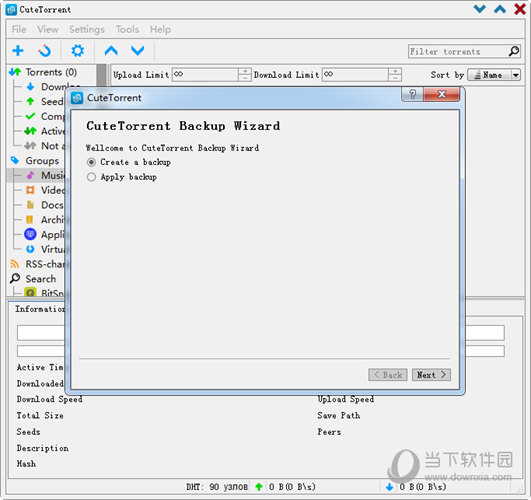The image size is (531, 500).
Task: Increase the Upload Limit with the plus stepper
Action: pyautogui.click(x=245, y=71)
